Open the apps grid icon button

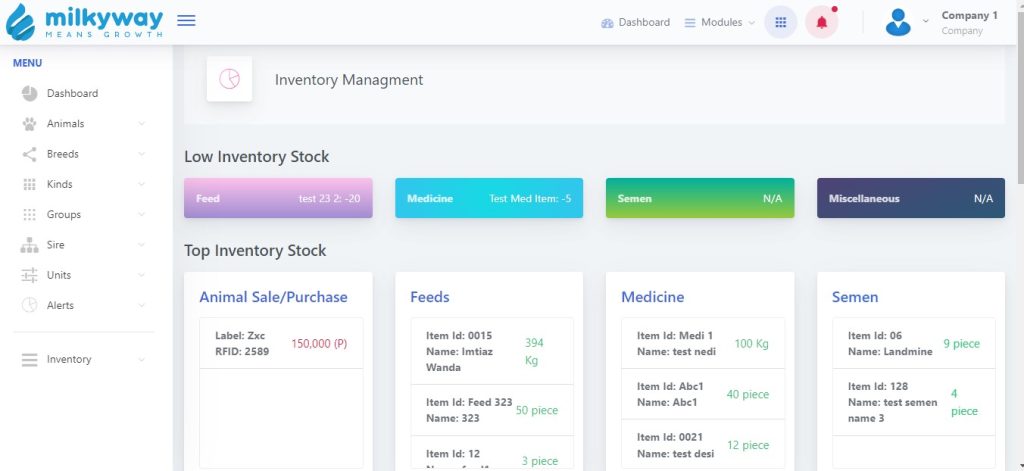(x=780, y=22)
